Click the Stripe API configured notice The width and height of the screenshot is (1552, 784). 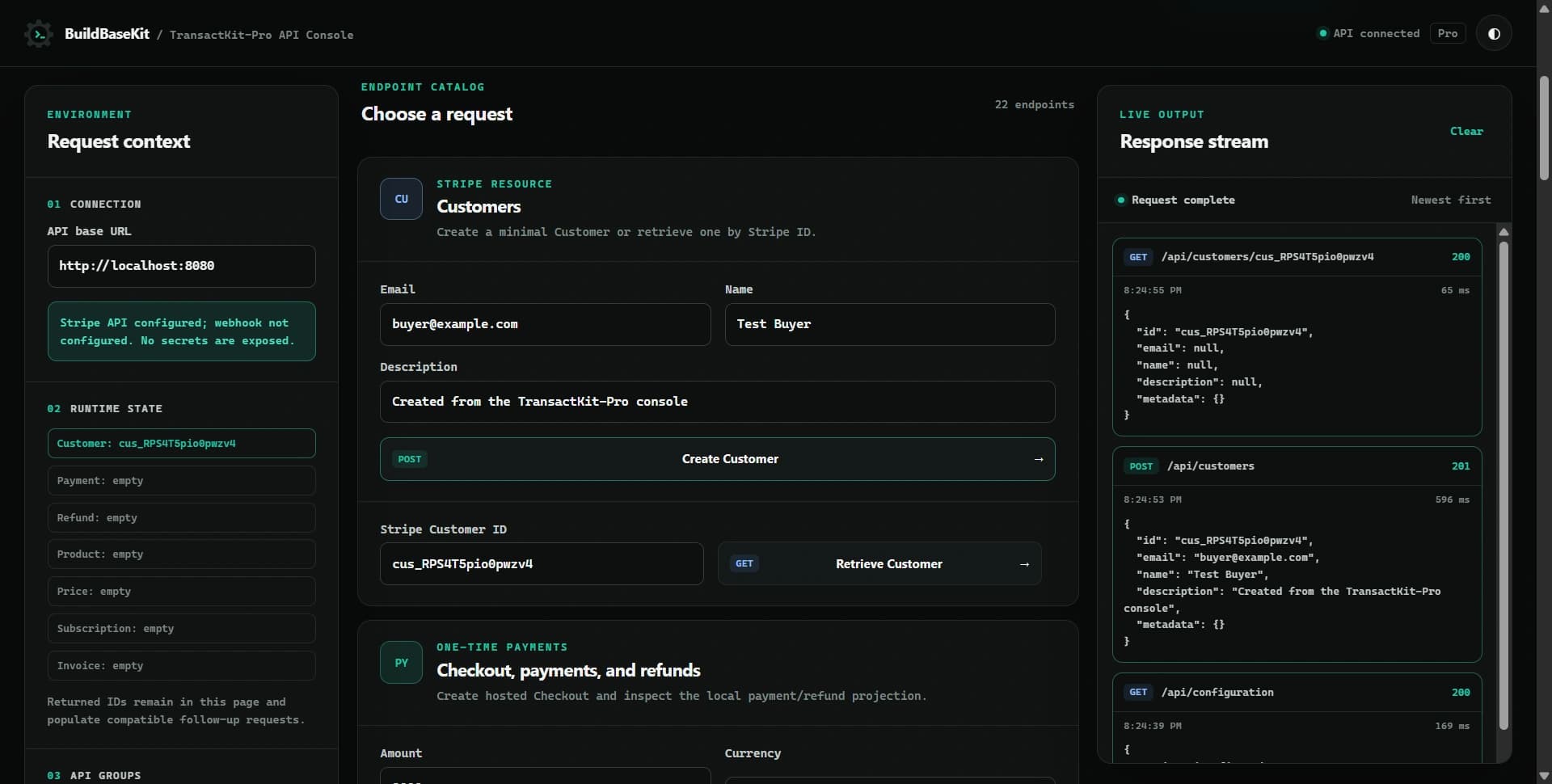click(x=181, y=331)
